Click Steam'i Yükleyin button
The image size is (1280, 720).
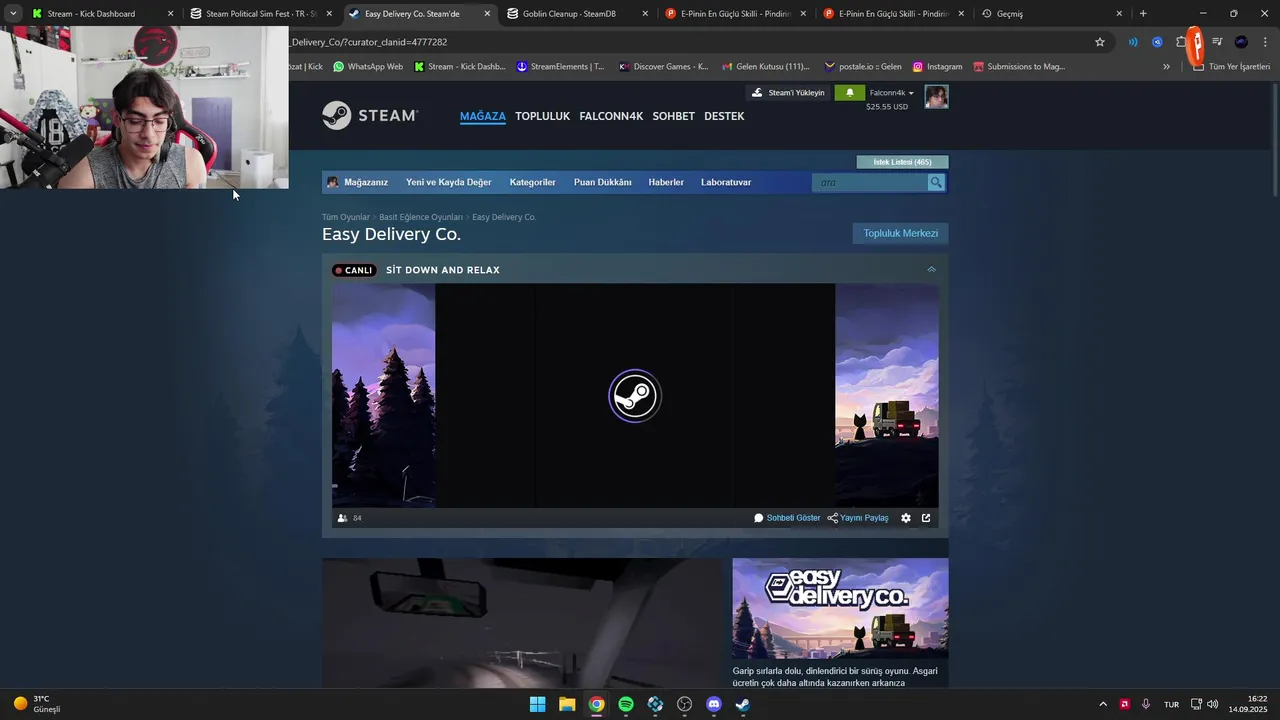[789, 92]
